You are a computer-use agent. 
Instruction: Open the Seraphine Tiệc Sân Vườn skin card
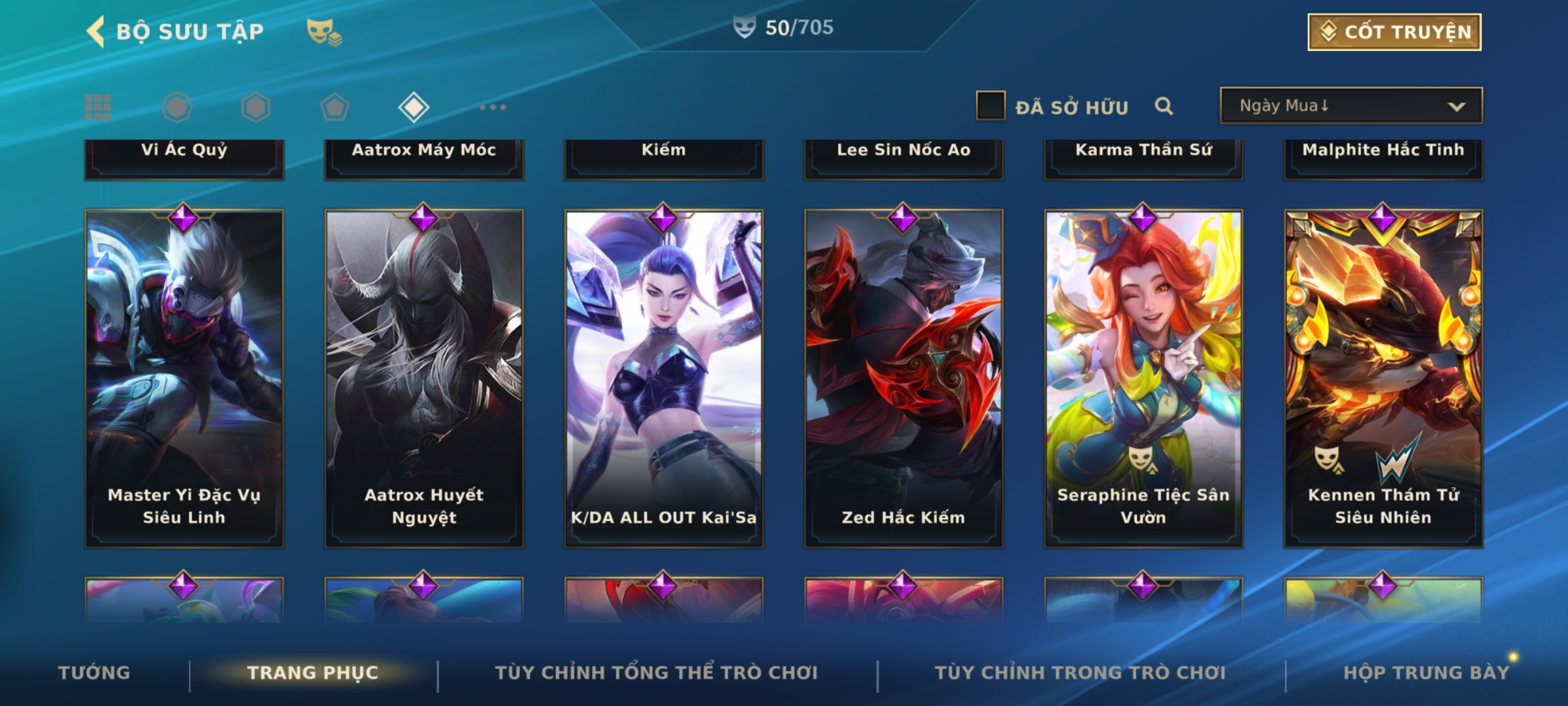point(1143,378)
